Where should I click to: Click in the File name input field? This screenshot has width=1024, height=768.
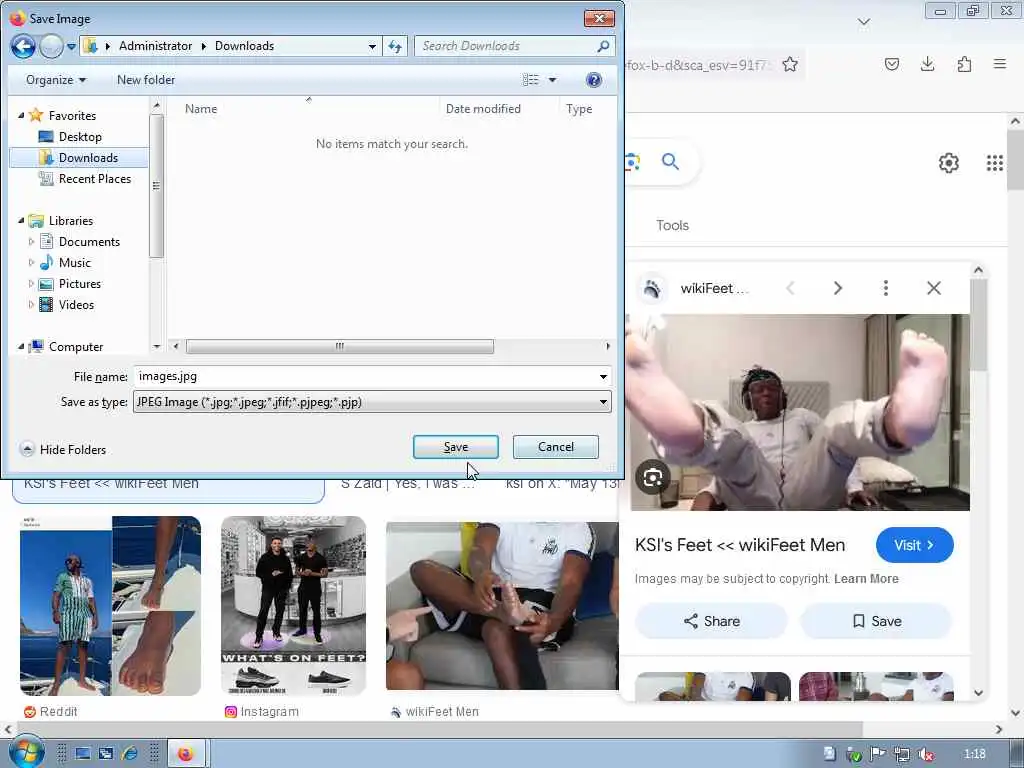tap(364, 376)
